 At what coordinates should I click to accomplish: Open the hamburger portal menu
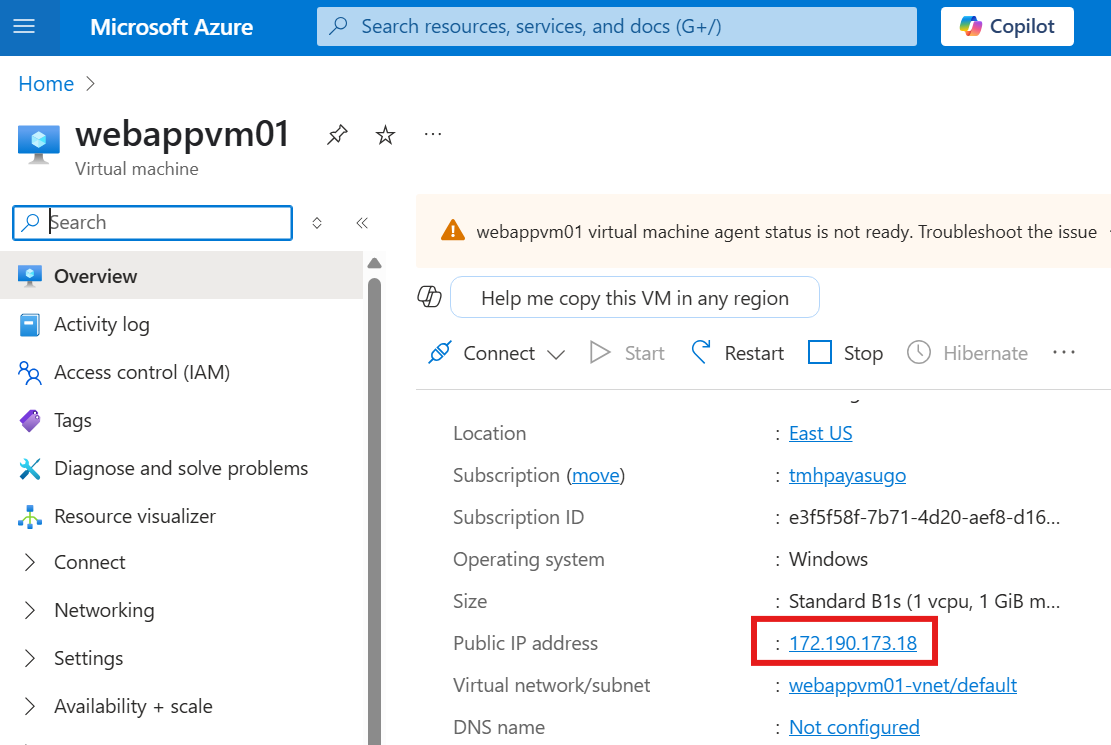click(x=24, y=27)
